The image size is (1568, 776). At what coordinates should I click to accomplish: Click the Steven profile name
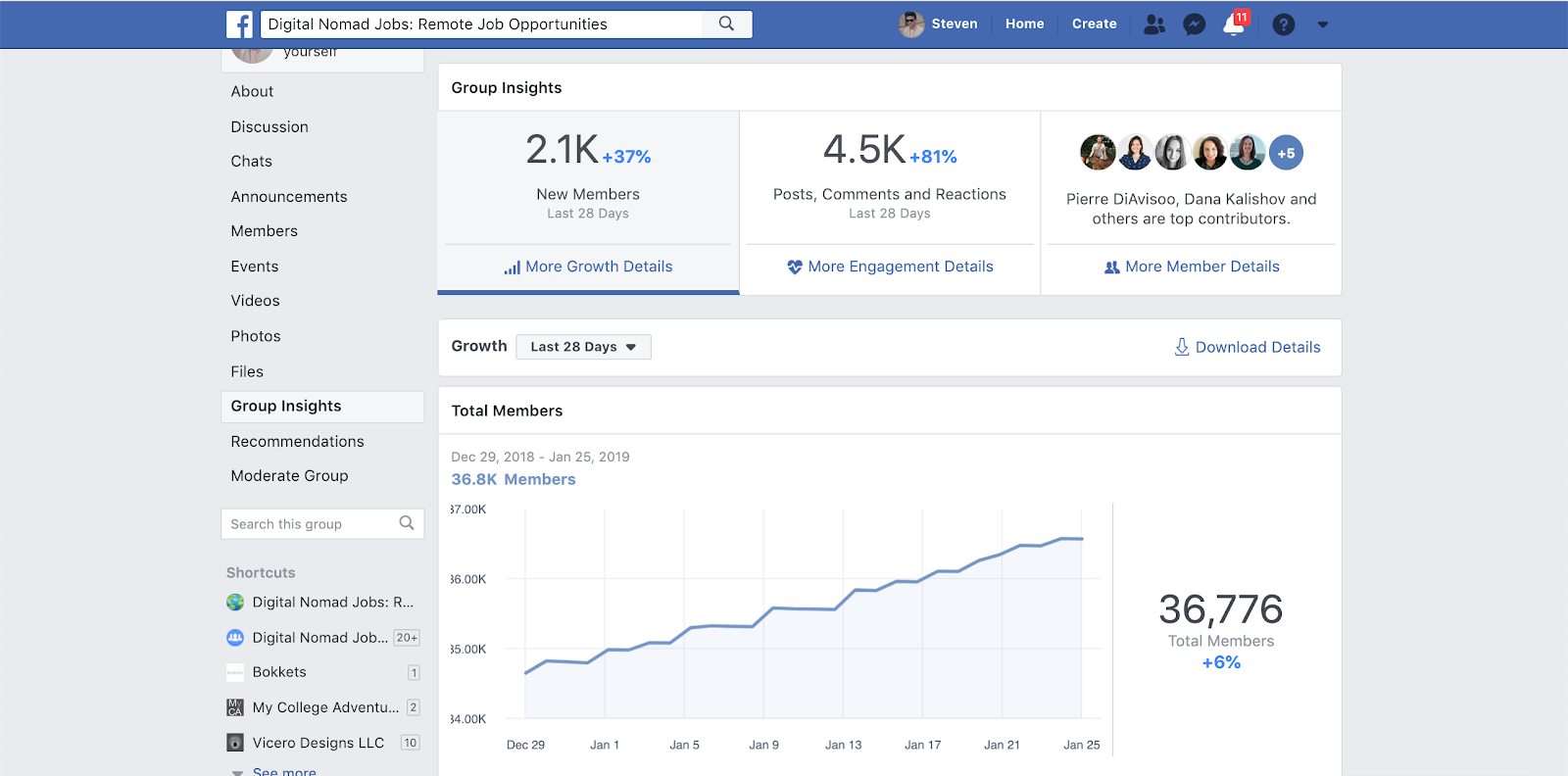(955, 24)
